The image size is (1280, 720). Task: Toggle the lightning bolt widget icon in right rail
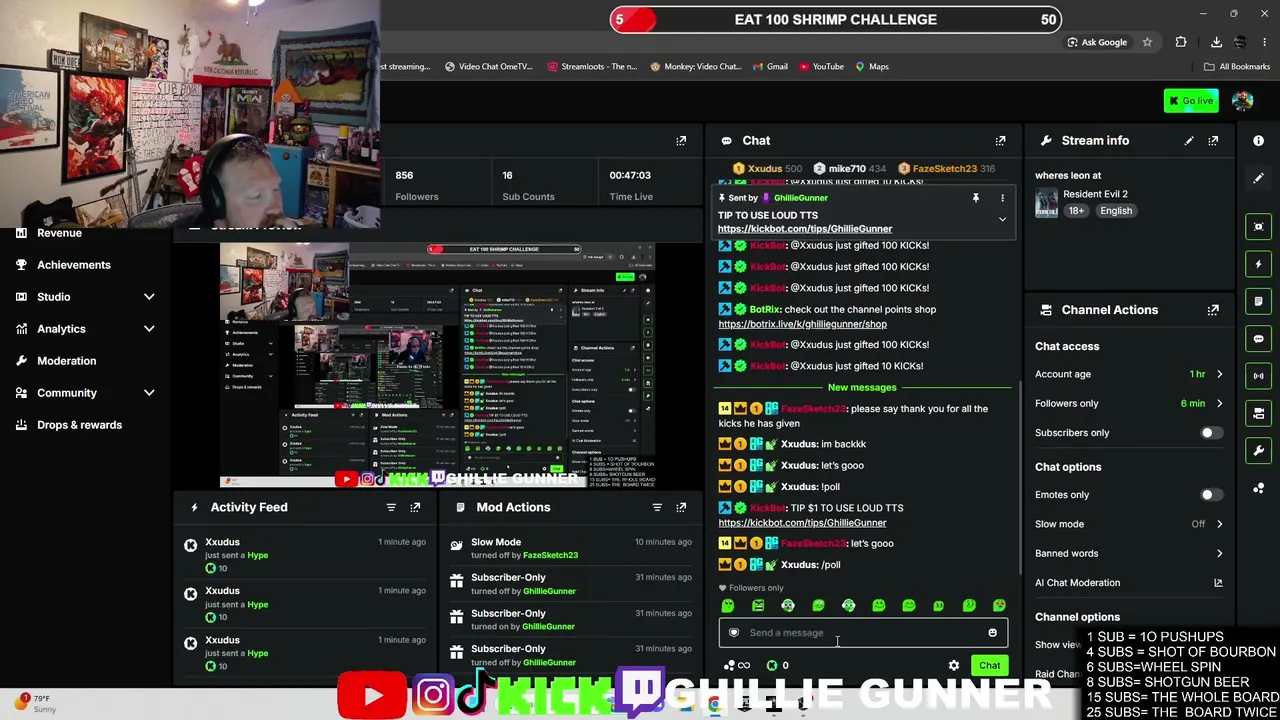pos(1258,264)
